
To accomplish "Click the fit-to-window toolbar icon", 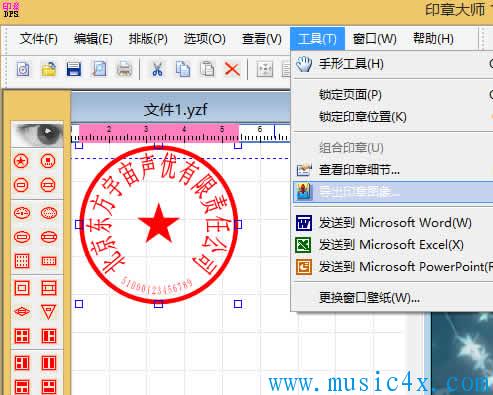I will pos(265,69).
